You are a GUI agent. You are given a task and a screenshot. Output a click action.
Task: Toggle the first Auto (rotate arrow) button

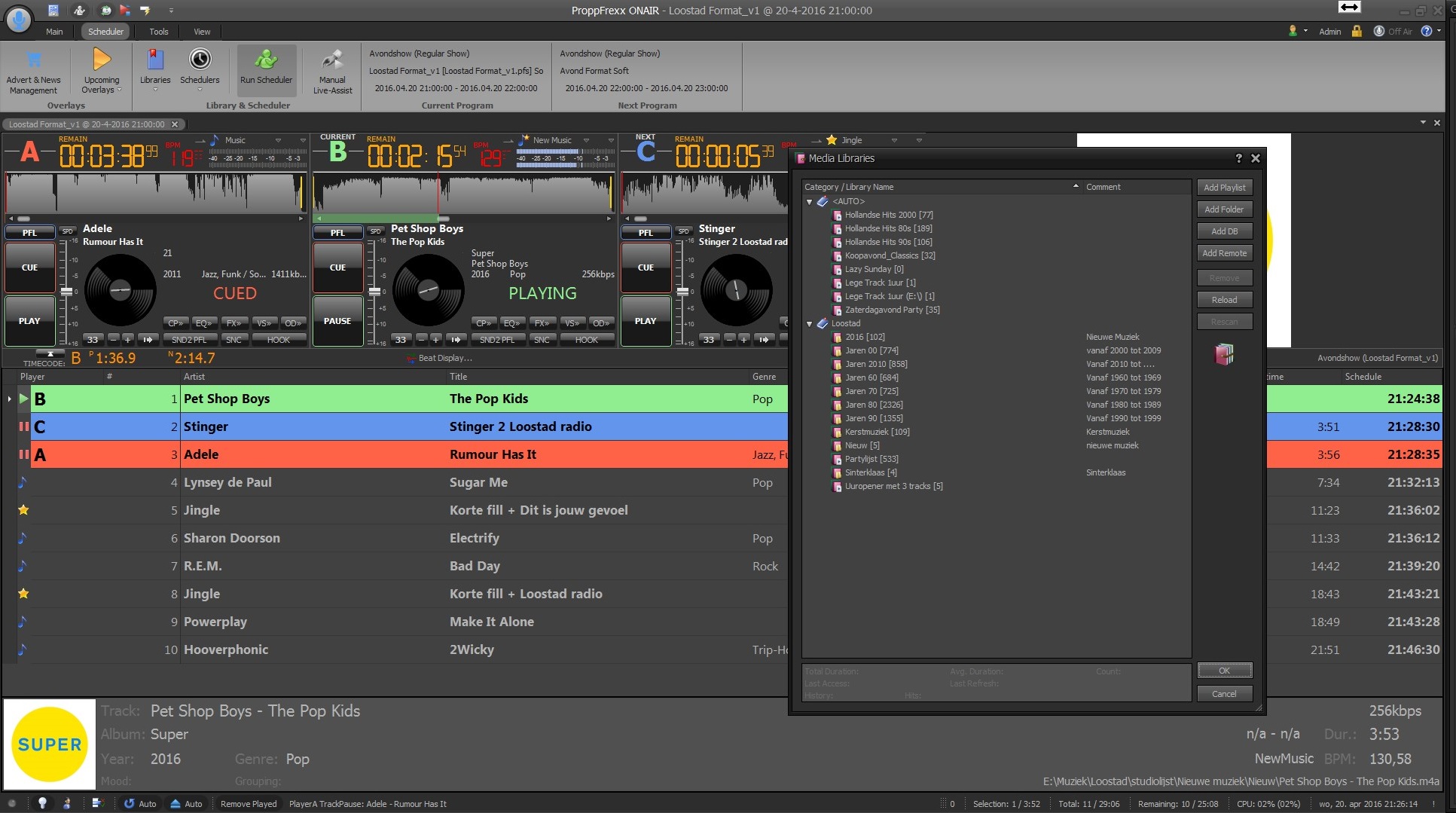(140, 804)
